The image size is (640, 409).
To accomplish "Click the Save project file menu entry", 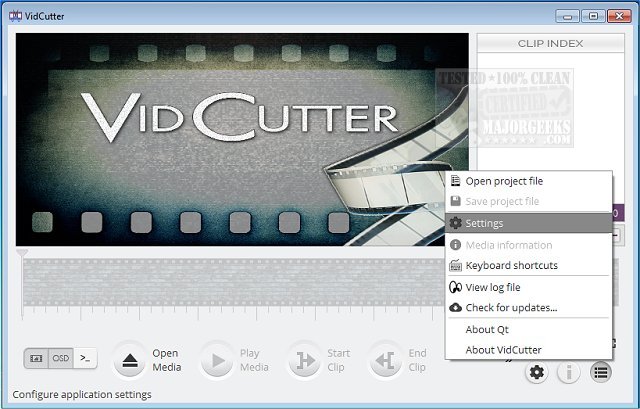I will (529, 201).
